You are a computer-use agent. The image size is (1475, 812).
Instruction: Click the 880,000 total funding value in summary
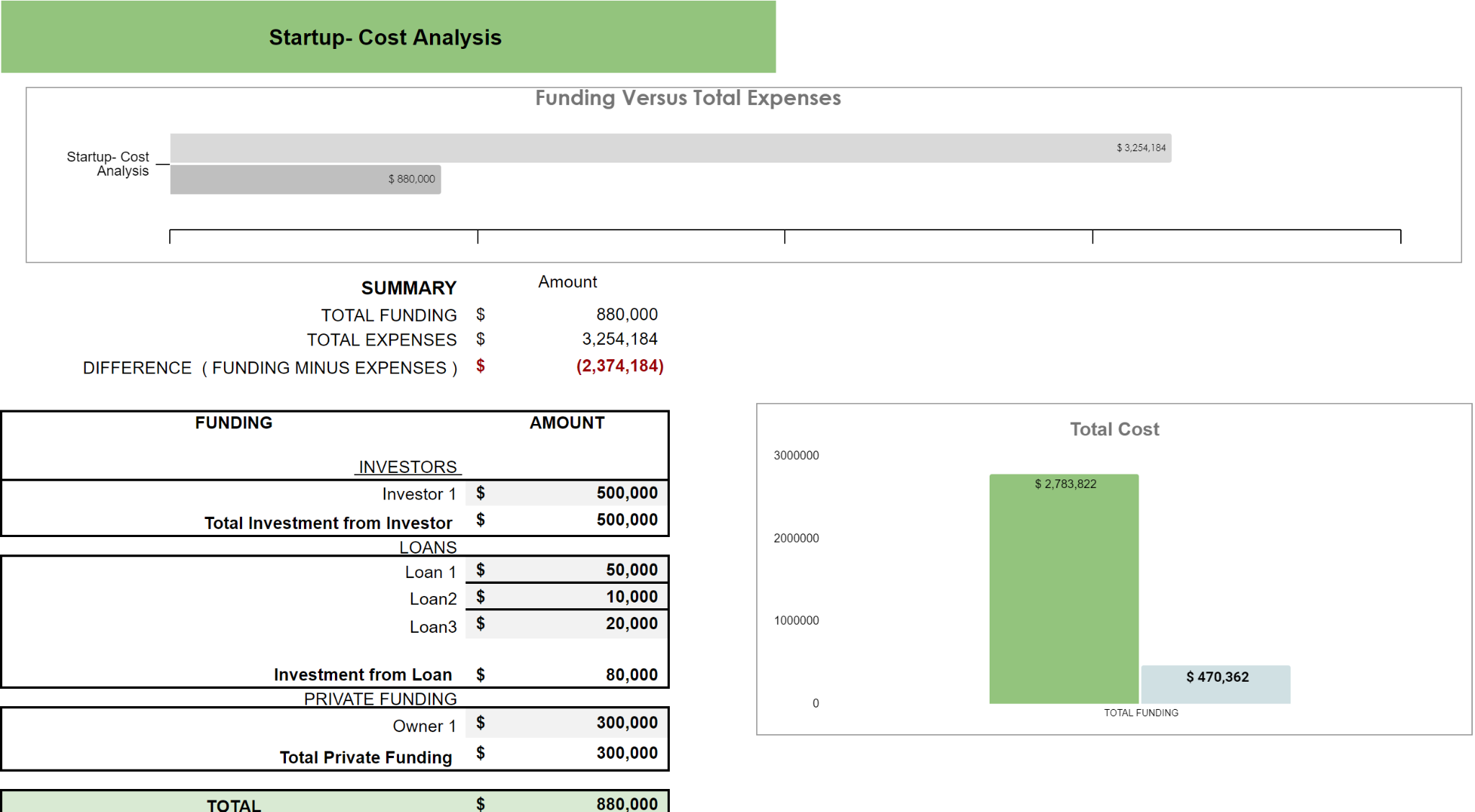click(627, 315)
